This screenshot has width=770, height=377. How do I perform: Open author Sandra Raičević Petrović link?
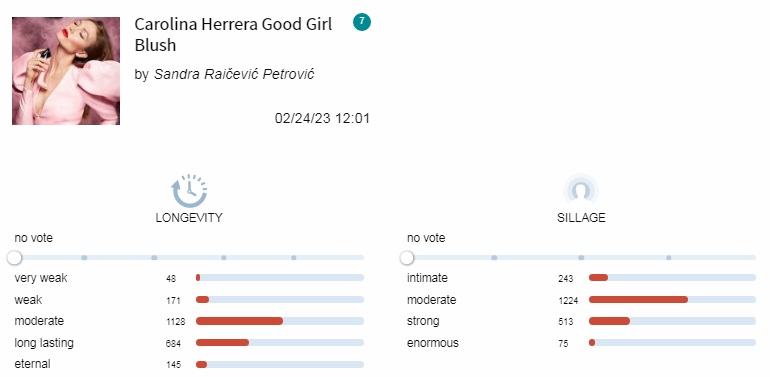pos(234,74)
